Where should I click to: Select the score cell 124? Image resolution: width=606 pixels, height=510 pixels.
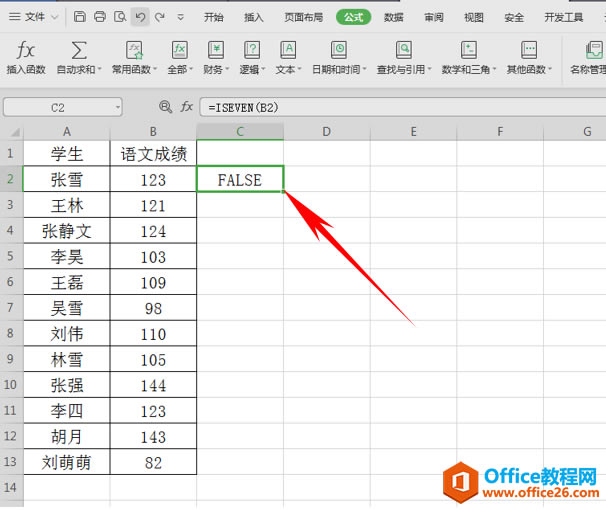(x=153, y=231)
